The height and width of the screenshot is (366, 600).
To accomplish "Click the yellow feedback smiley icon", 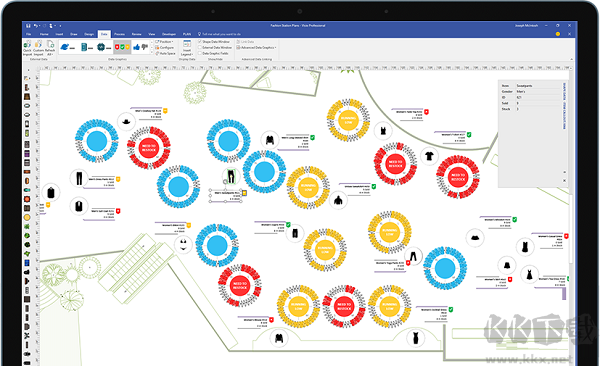I will (x=558, y=34).
